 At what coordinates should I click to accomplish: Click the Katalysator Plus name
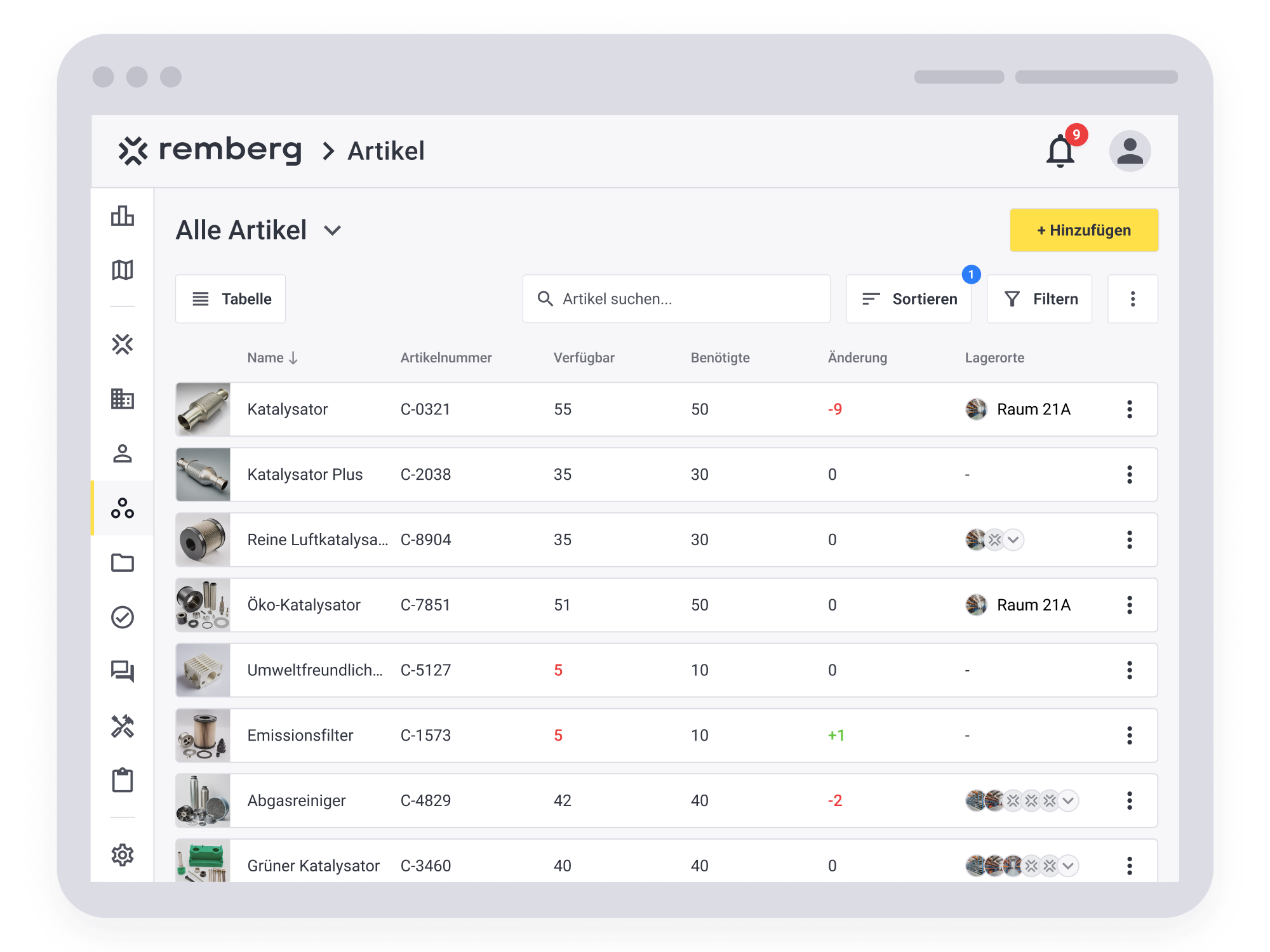(305, 475)
